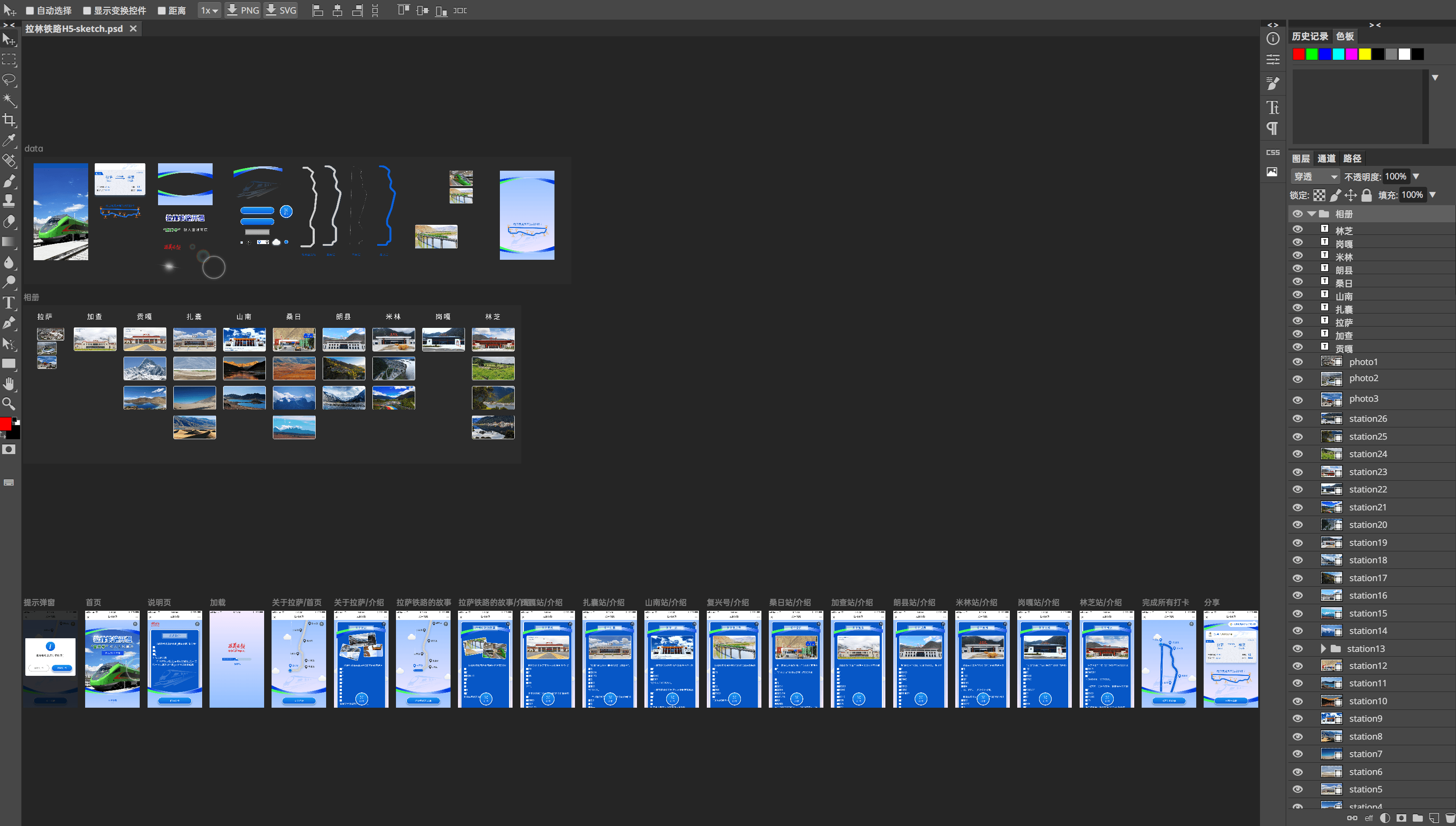1456x826 pixels.
Task: Open the CSS panel icon
Action: pos(1272,152)
